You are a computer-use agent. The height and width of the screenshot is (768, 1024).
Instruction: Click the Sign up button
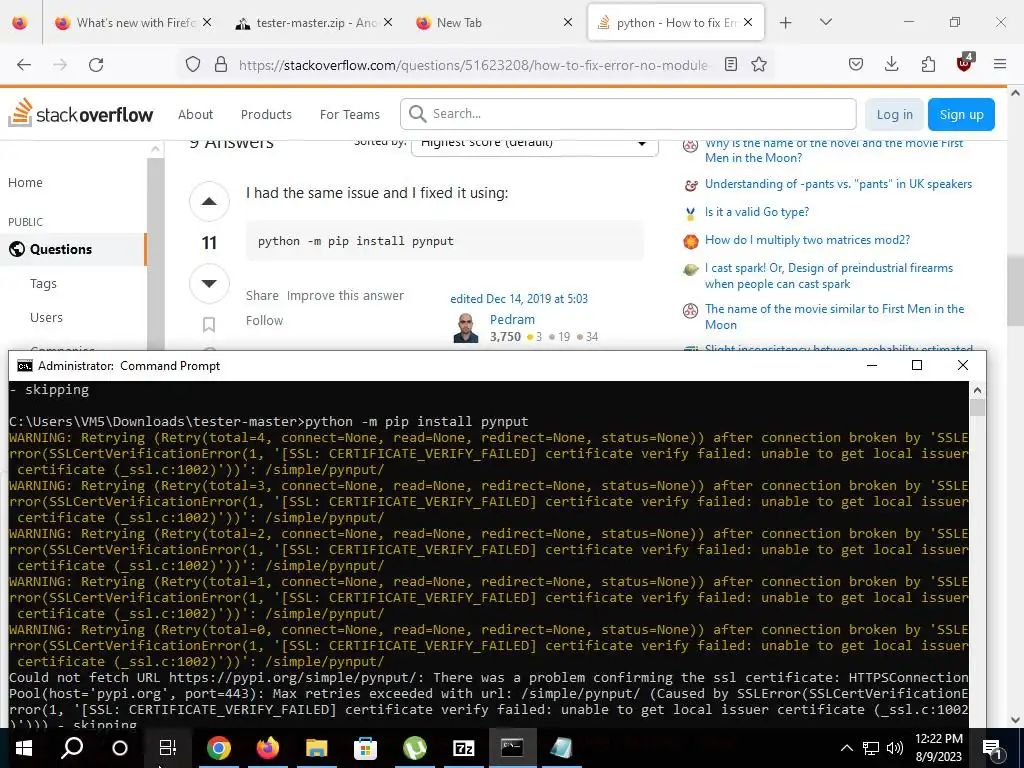961,114
